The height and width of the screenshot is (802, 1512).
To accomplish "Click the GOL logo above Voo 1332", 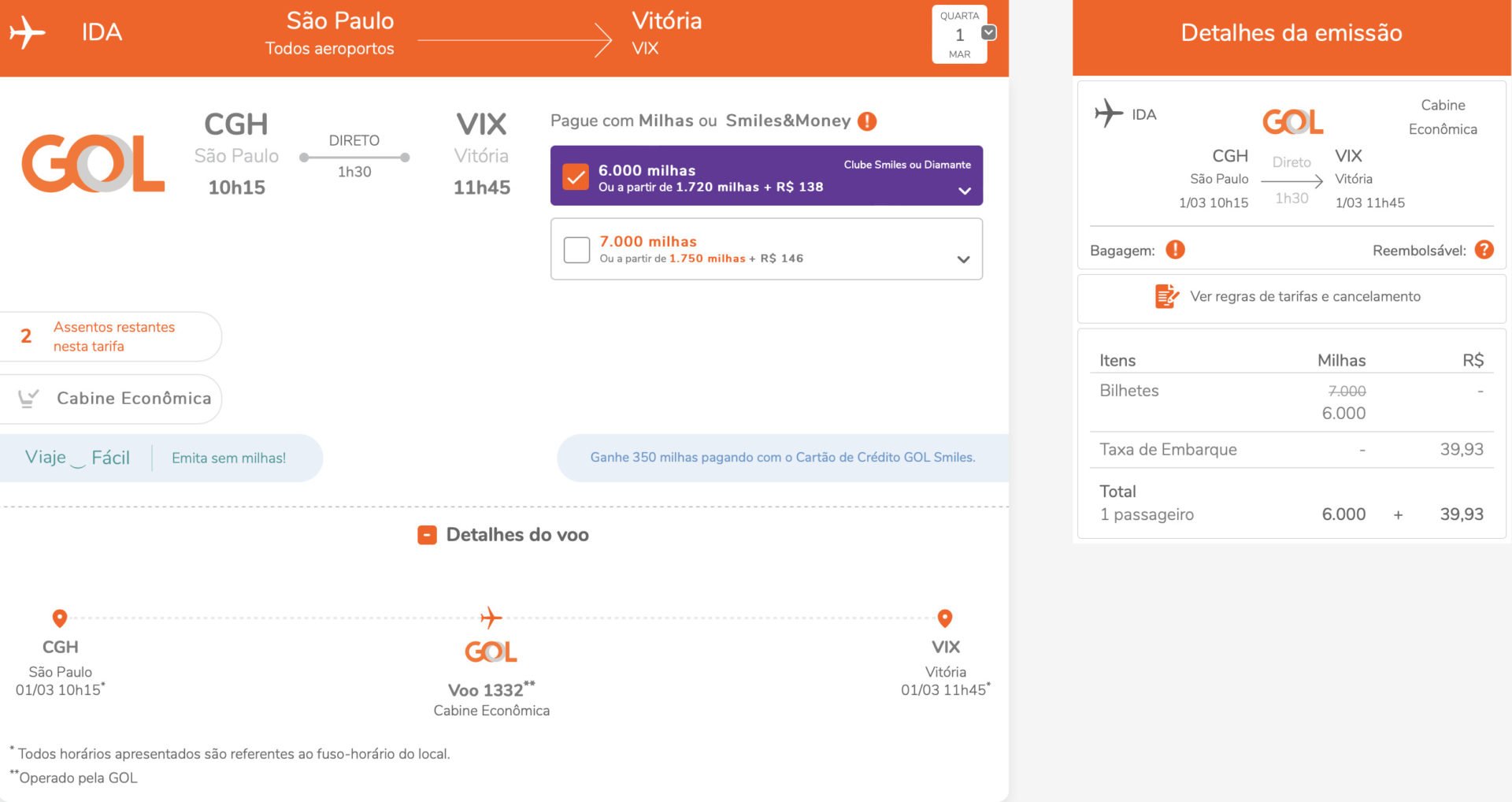I will tap(491, 652).
